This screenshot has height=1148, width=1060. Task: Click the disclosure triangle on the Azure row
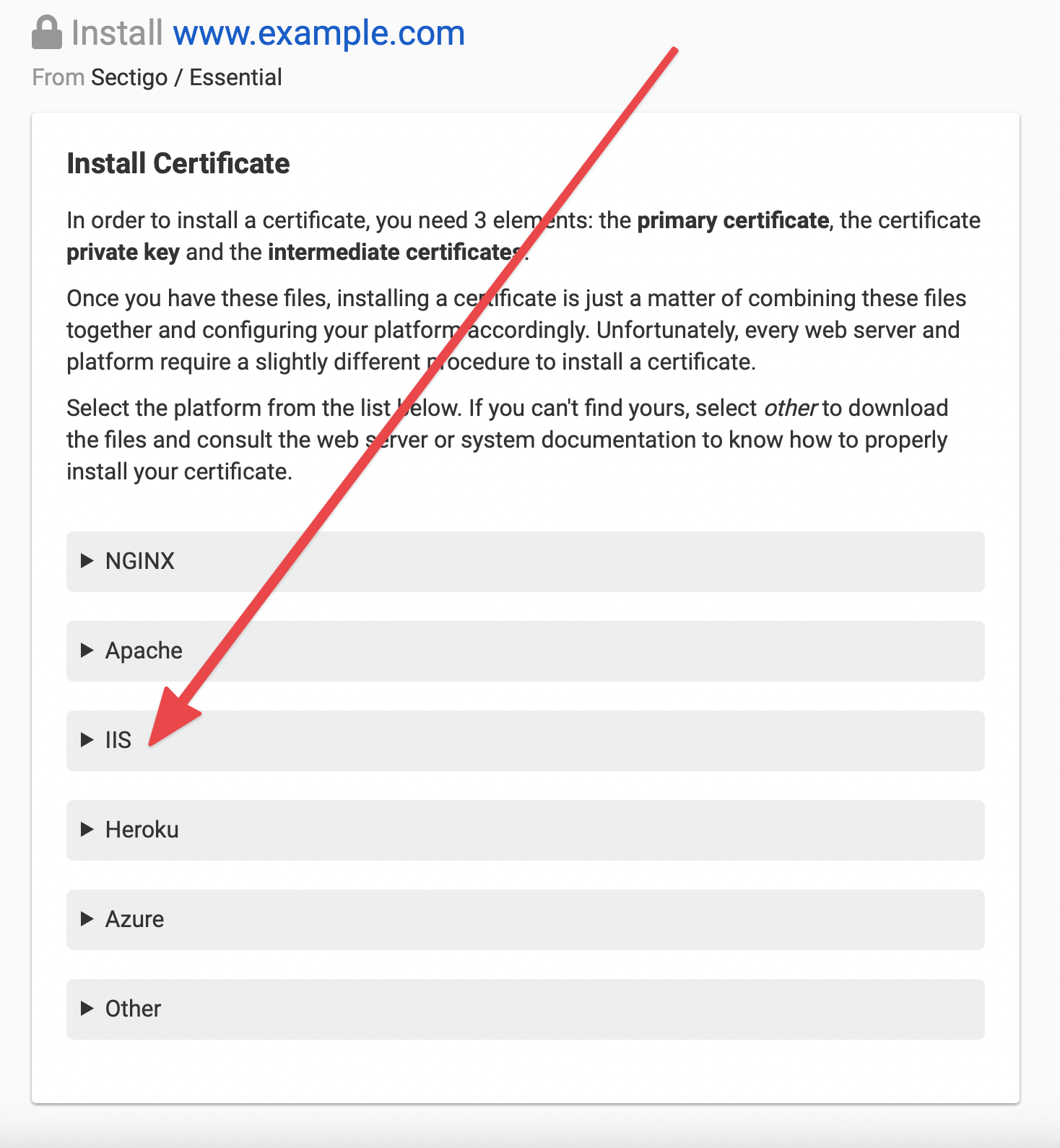87,919
